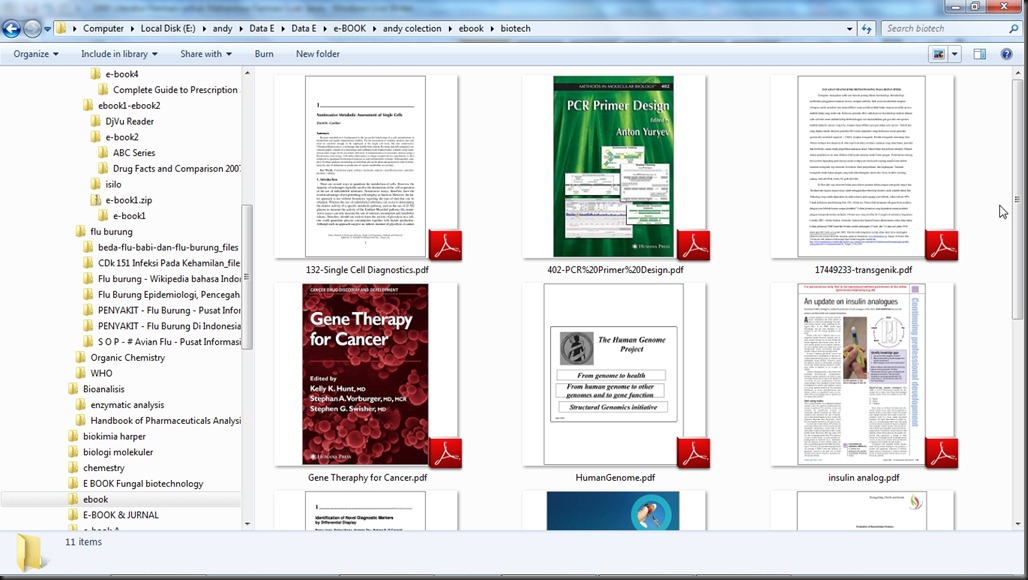Select S O P - # Avian Flu folder
Viewport: 1028px width, 580px height.
[x=169, y=341]
